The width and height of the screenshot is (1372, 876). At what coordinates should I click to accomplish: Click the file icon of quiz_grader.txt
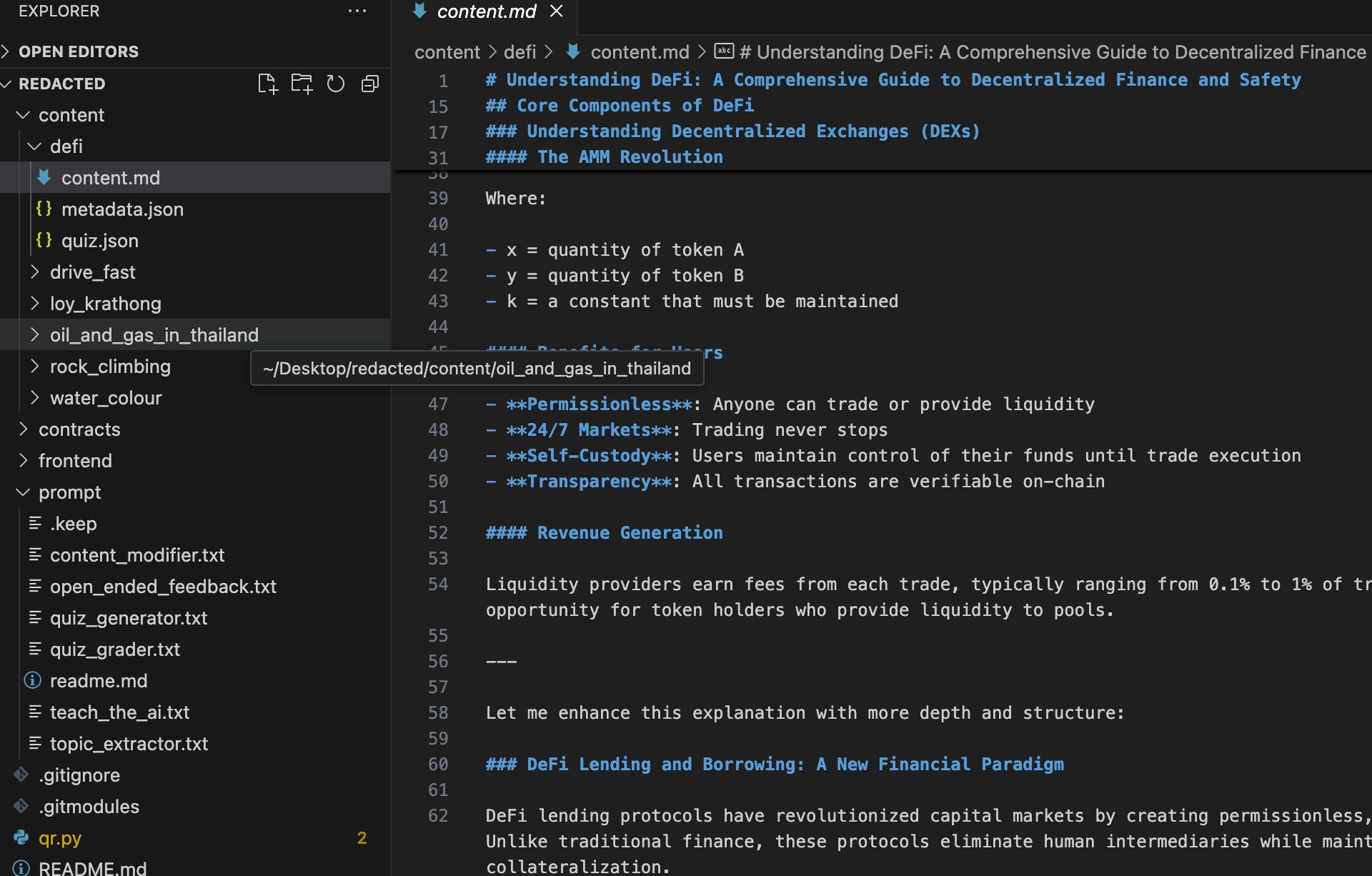click(34, 649)
